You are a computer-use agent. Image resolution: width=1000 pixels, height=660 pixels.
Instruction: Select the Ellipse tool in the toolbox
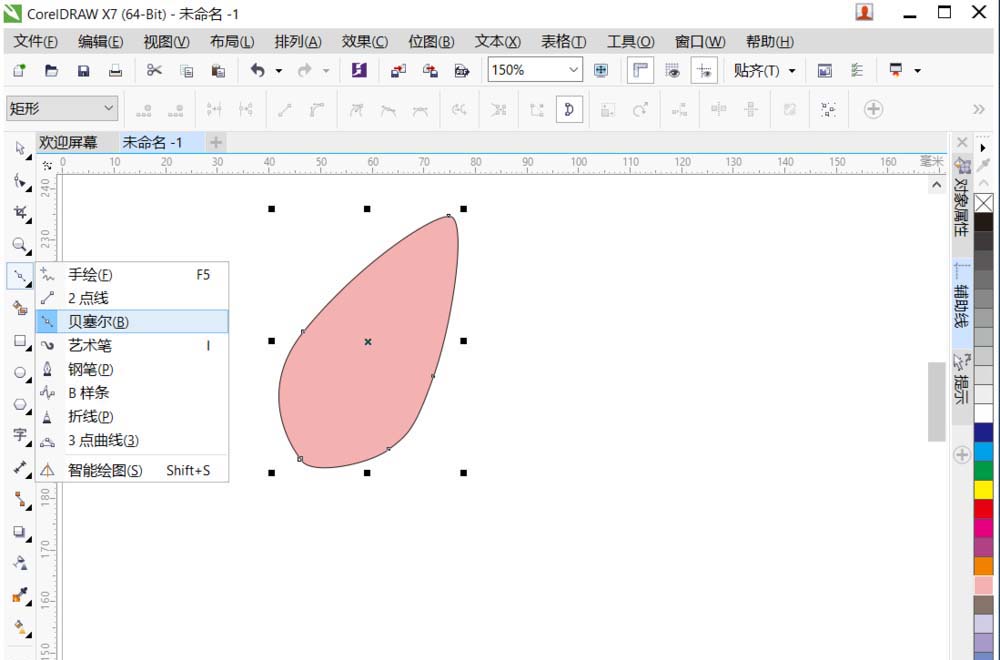pyautogui.click(x=20, y=373)
